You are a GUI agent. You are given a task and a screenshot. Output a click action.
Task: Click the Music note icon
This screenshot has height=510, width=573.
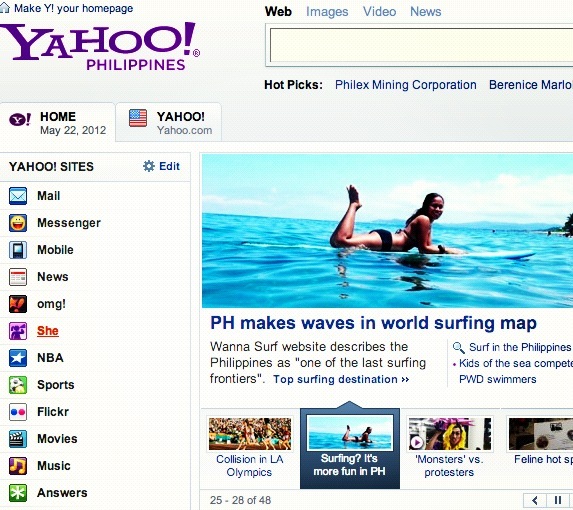click(18, 466)
